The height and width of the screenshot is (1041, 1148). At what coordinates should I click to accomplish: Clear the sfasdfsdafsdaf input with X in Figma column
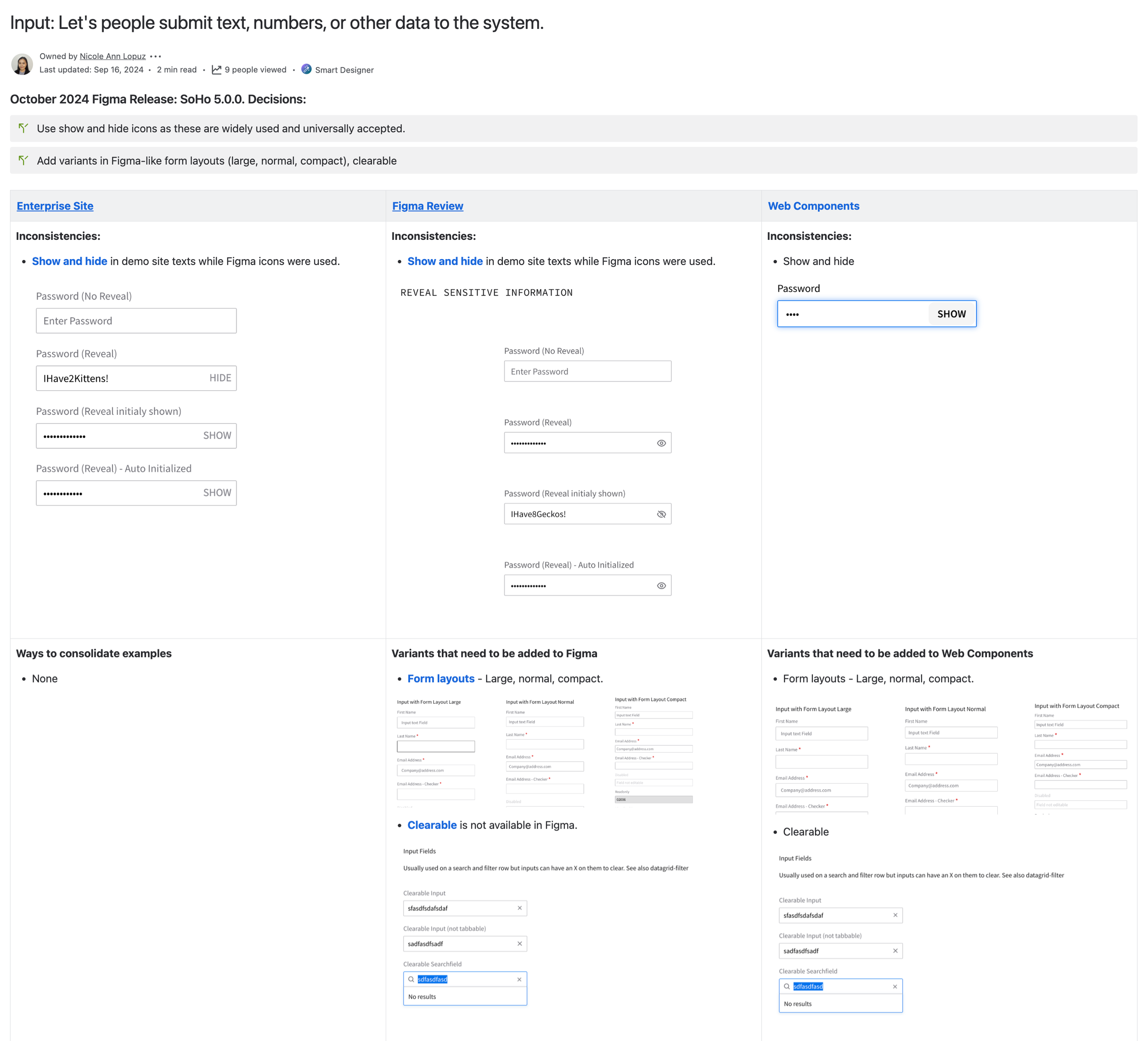(x=519, y=908)
